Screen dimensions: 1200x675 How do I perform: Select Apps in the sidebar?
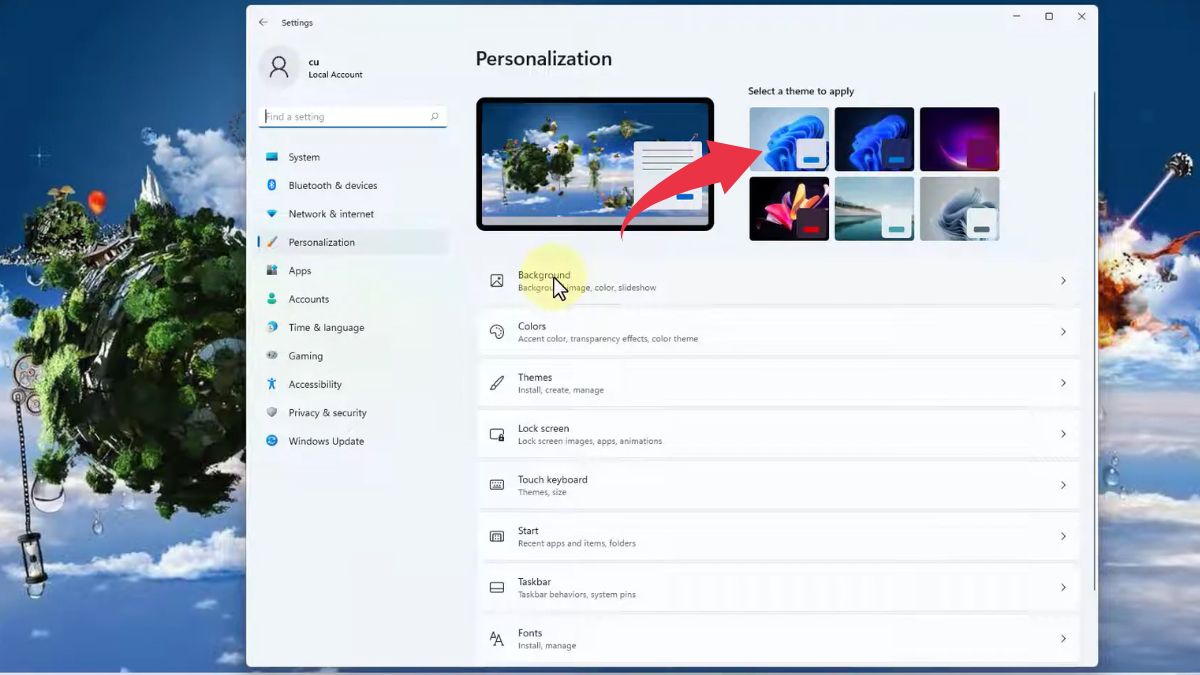click(353, 271)
